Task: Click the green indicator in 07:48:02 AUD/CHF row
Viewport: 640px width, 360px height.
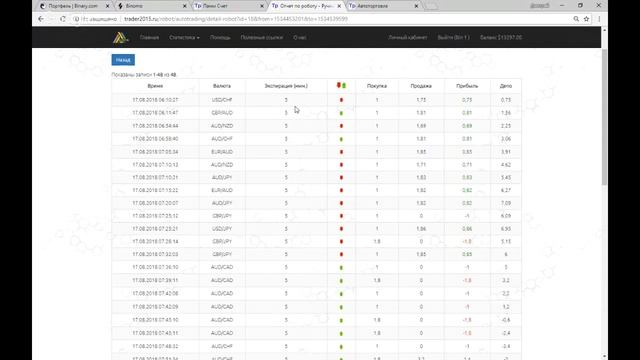Action: pos(341,347)
